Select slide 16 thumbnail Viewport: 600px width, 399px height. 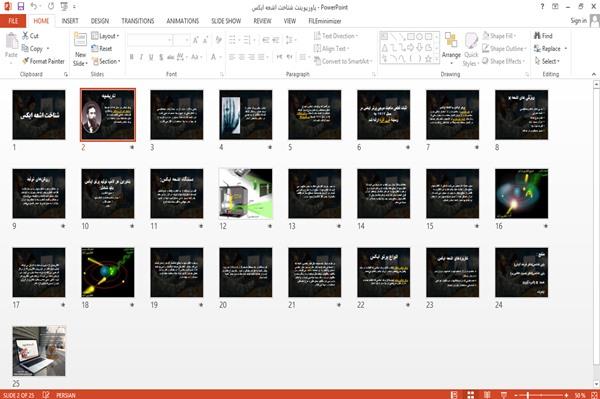click(522, 193)
